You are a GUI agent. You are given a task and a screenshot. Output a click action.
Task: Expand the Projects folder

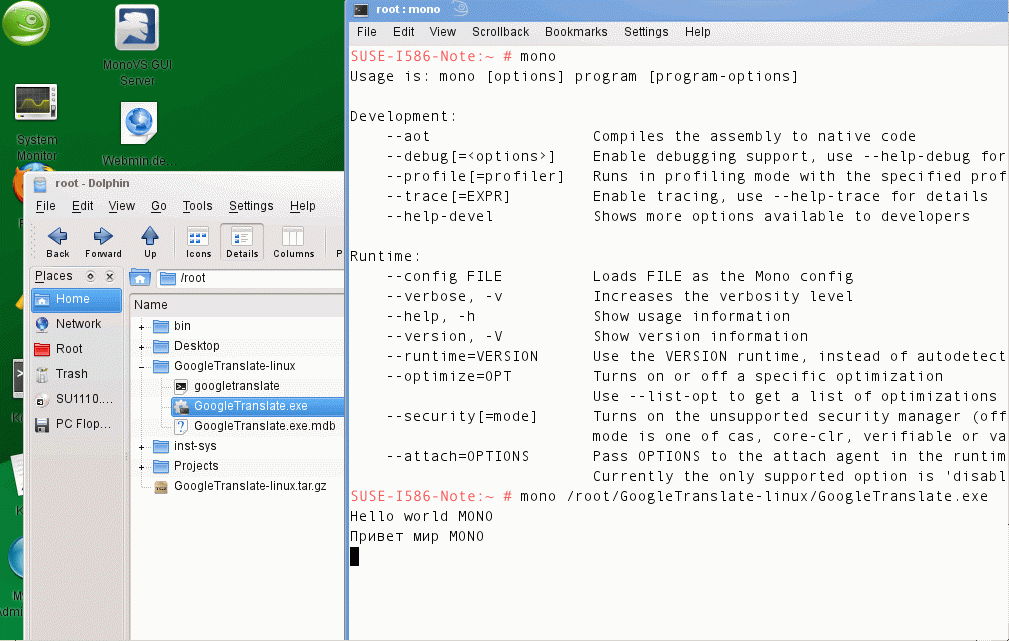pyautogui.click(x=142, y=467)
